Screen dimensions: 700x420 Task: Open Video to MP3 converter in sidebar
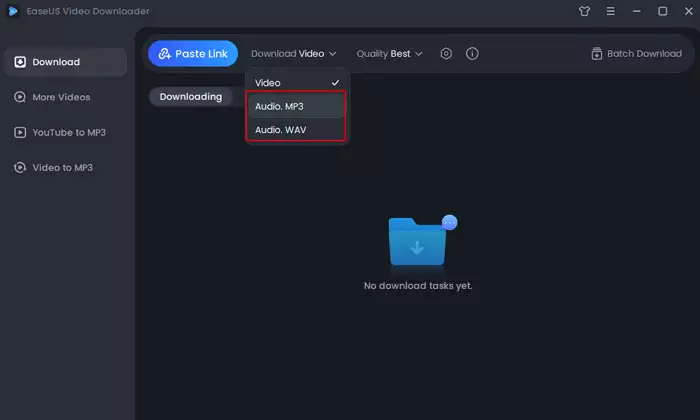[x=54, y=167]
